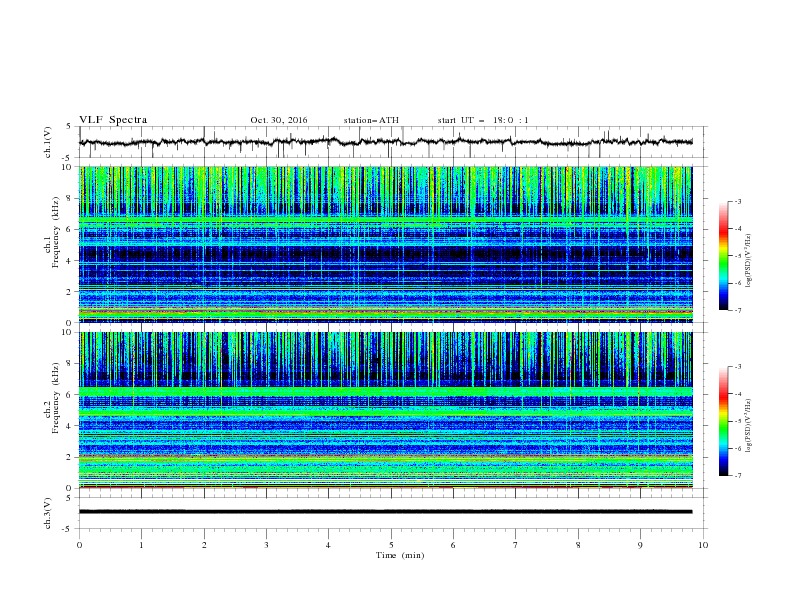Click the ch.1 voltage waveform trace
The width and height of the screenshot is (792, 612).
click(386, 142)
